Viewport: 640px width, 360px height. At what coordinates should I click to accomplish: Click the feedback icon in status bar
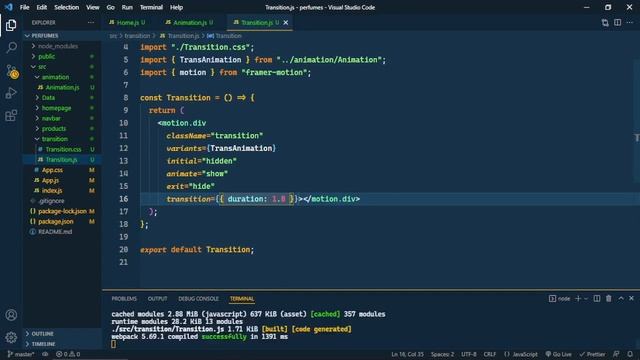[616, 354]
